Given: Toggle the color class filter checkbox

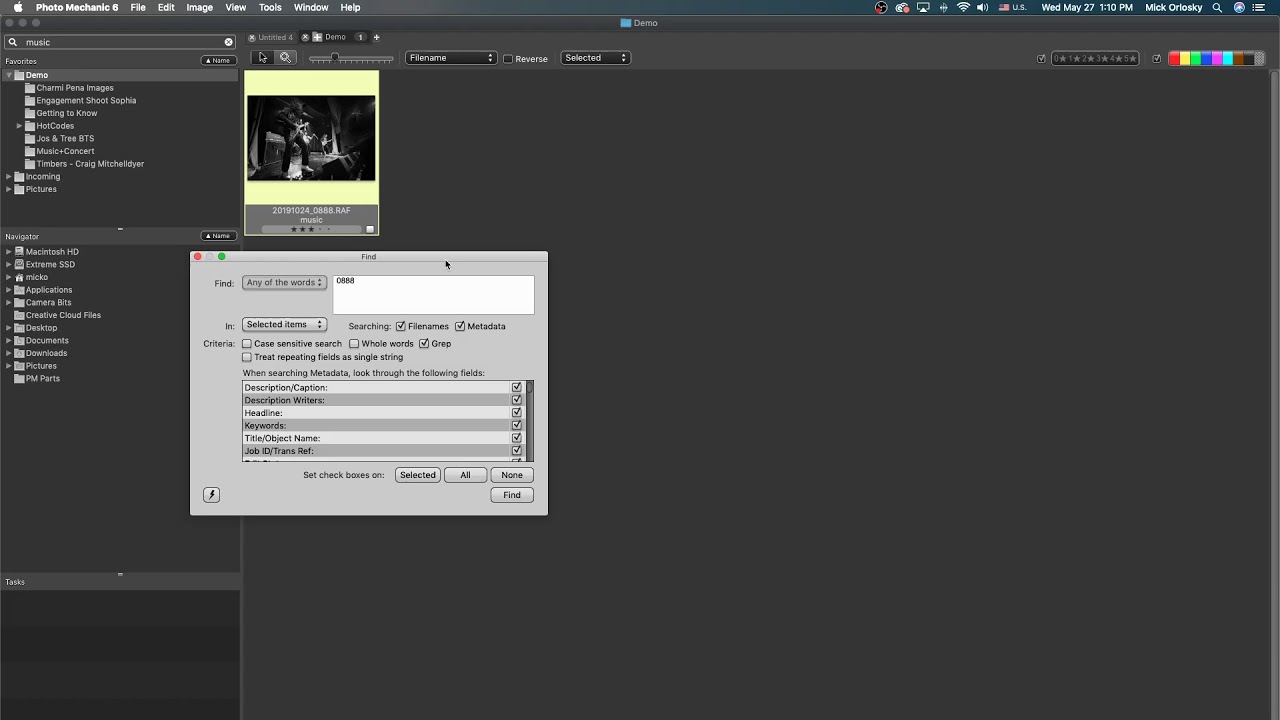Looking at the screenshot, I should click(1157, 59).
